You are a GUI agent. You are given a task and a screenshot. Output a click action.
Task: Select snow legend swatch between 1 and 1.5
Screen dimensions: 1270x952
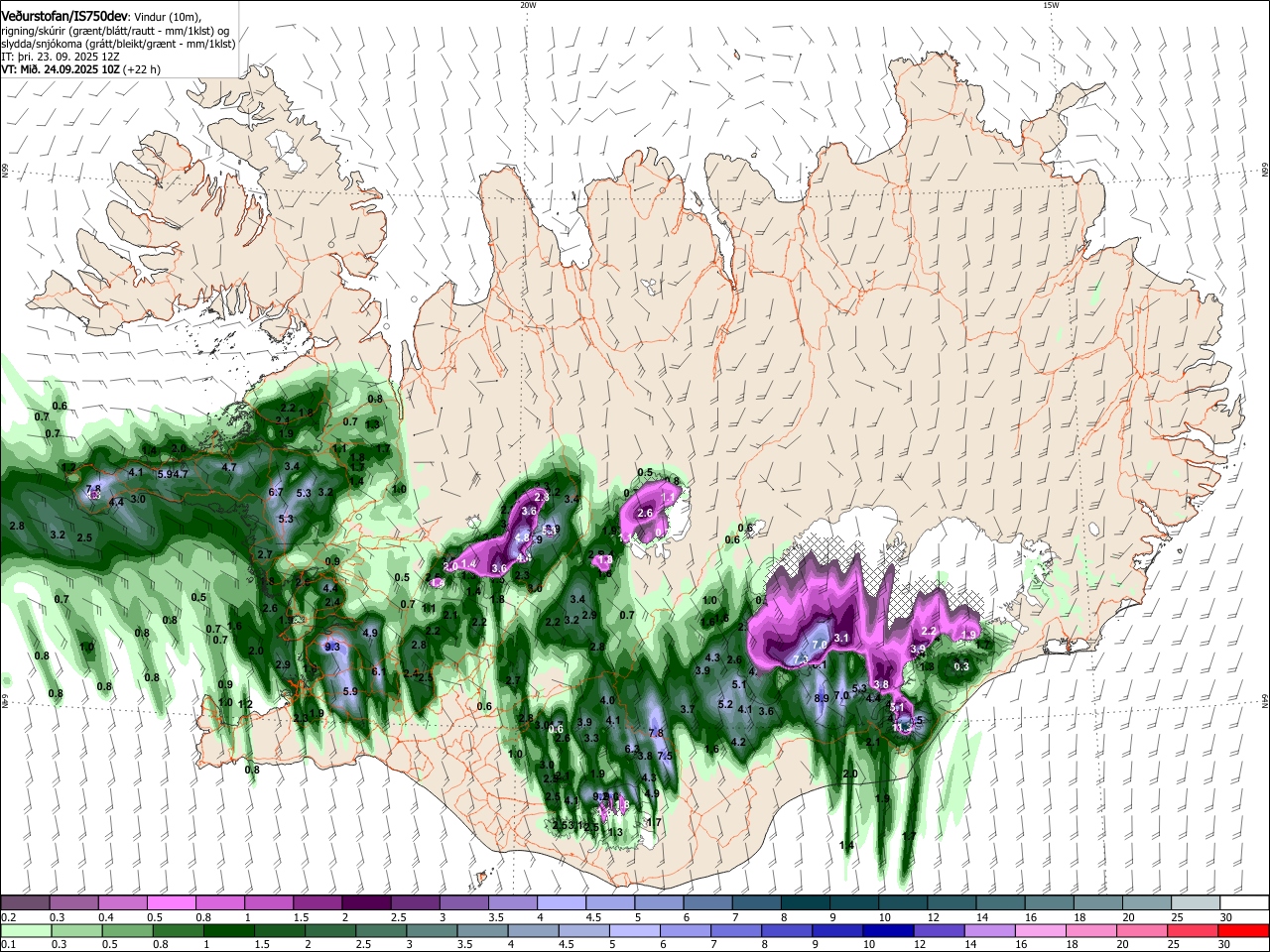tap(268, 903)
